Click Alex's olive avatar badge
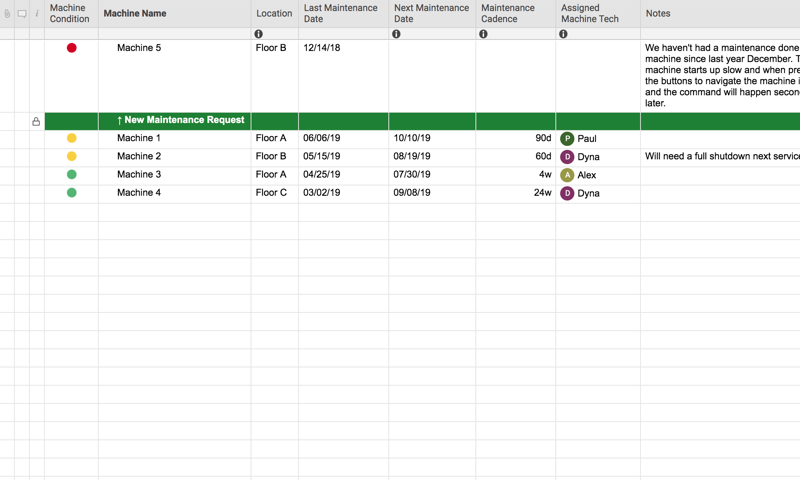This screenshot has width=800, height=480. click(x=567, y=175)
